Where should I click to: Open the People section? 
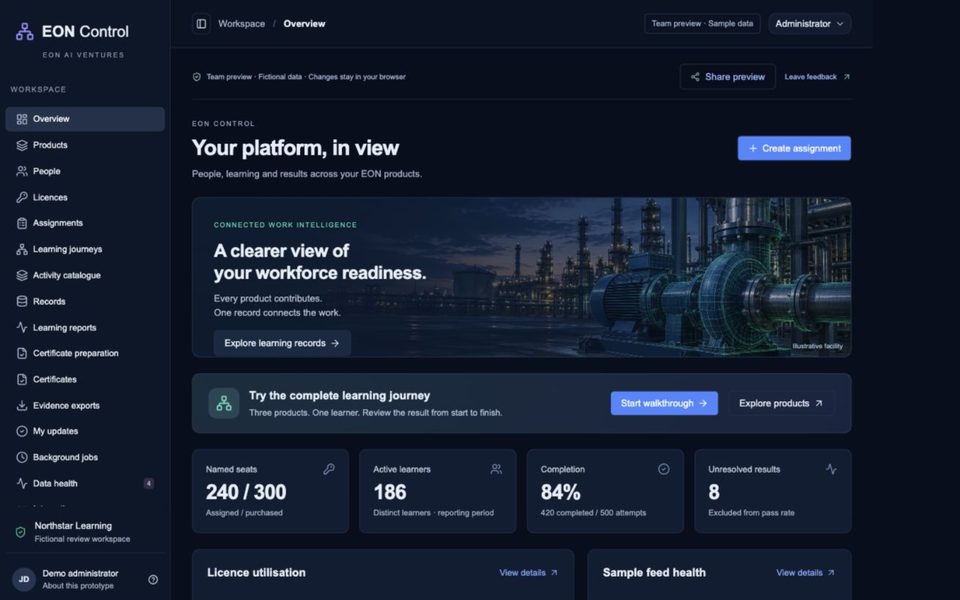tap(85, 171)
